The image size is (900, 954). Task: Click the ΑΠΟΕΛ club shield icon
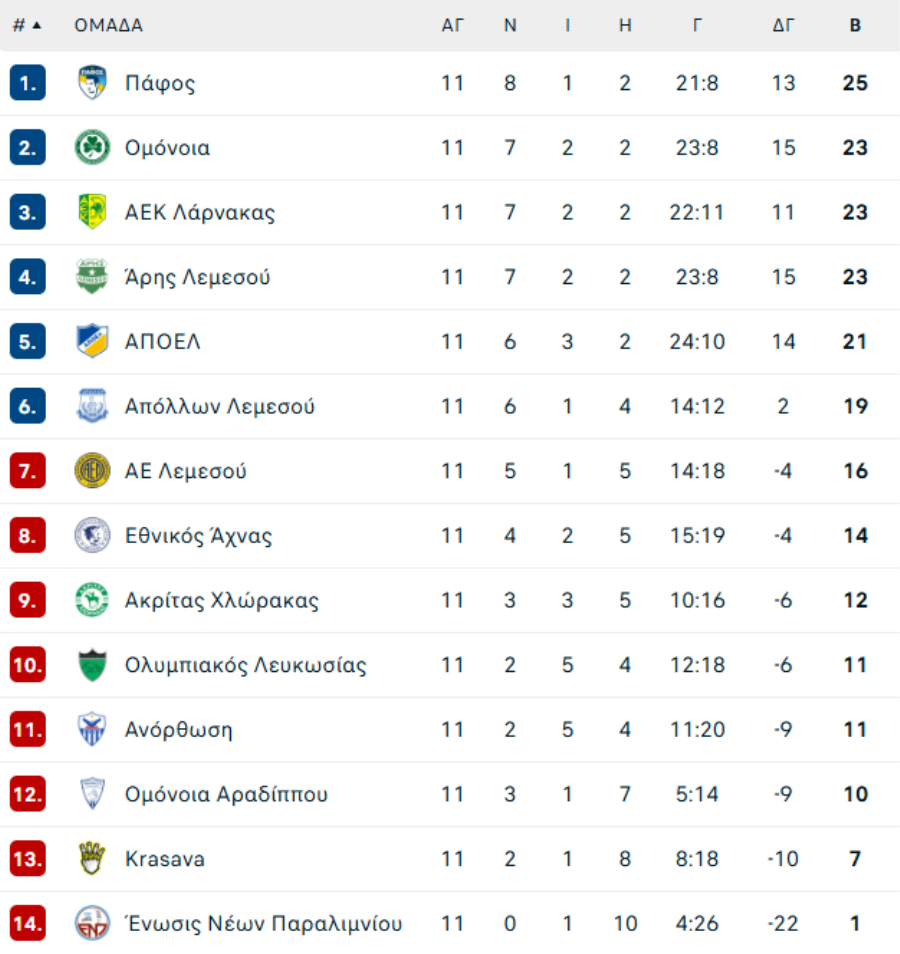92,342
